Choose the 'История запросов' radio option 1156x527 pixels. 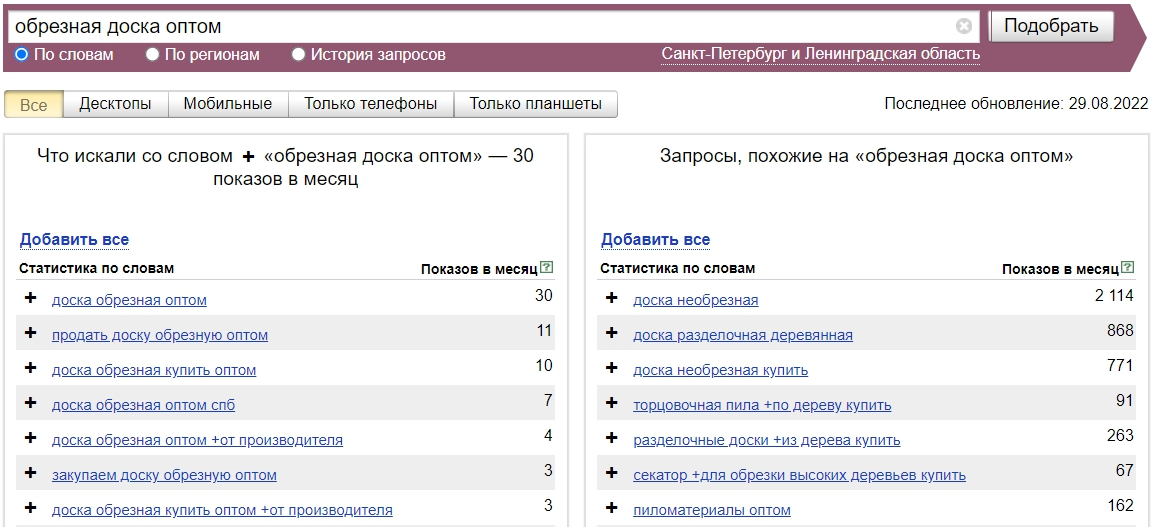[298, 55]
